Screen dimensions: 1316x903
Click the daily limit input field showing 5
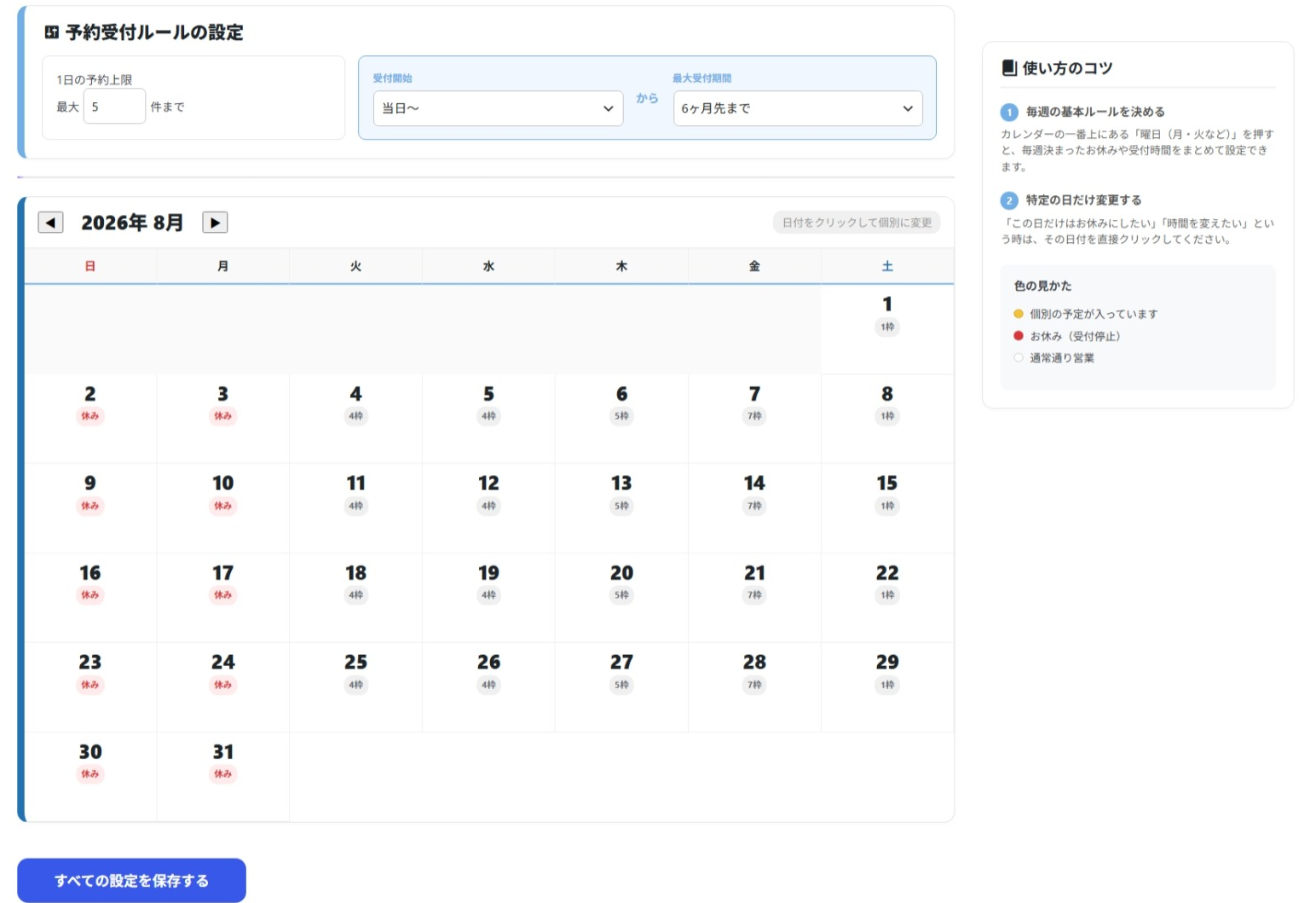[114, 107]
